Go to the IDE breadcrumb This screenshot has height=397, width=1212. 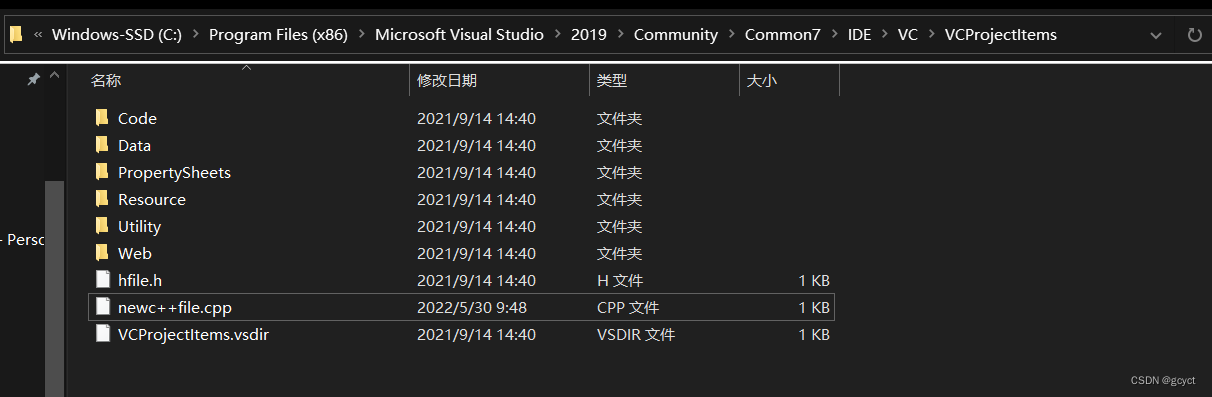tap(859, 35)
